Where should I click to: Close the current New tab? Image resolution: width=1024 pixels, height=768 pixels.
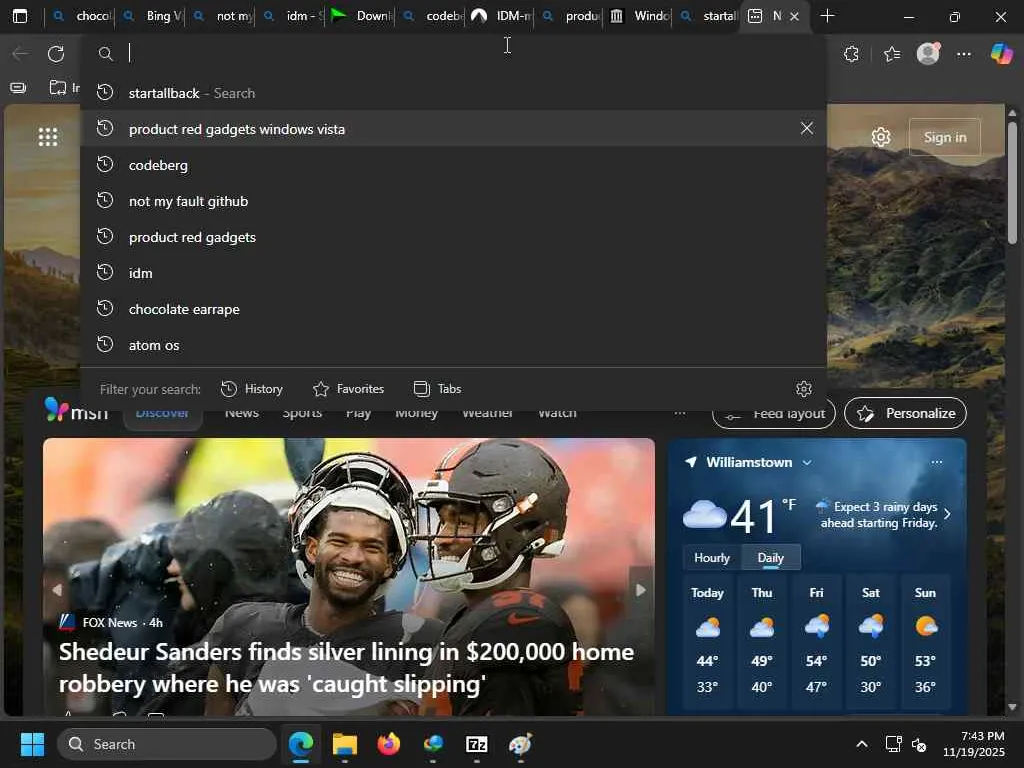tap(794, 16)
